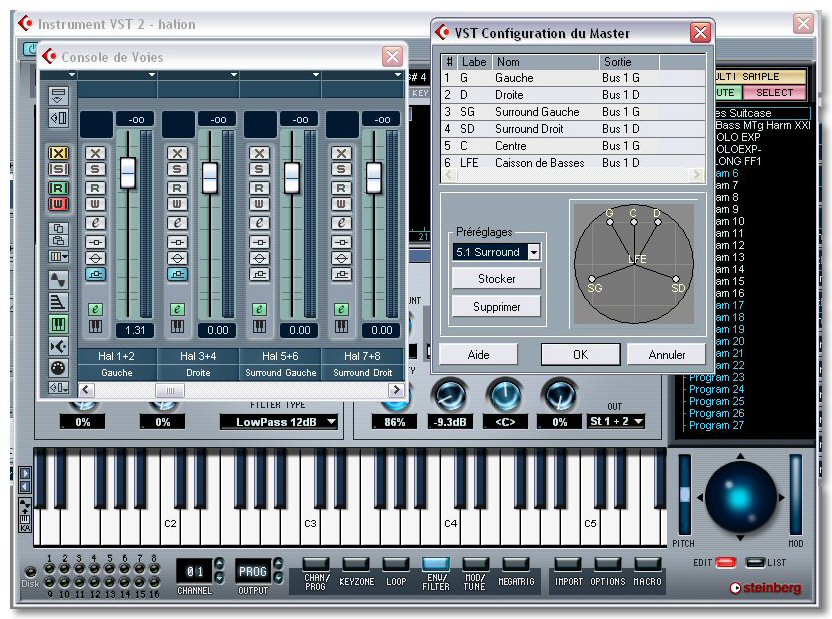Select the Caisson de Basses LFE row
Image resolution: width=832 pixels, height=619 pixels.
573,163
